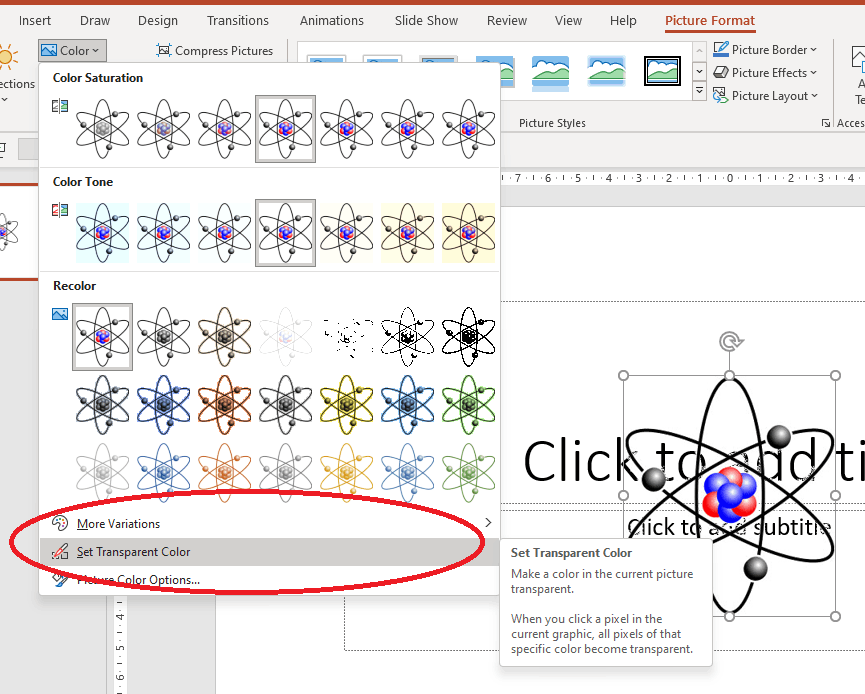This screenshot has height=694, width=865.
Task: Choose second saturation option 33%
Action: point(163,129)
